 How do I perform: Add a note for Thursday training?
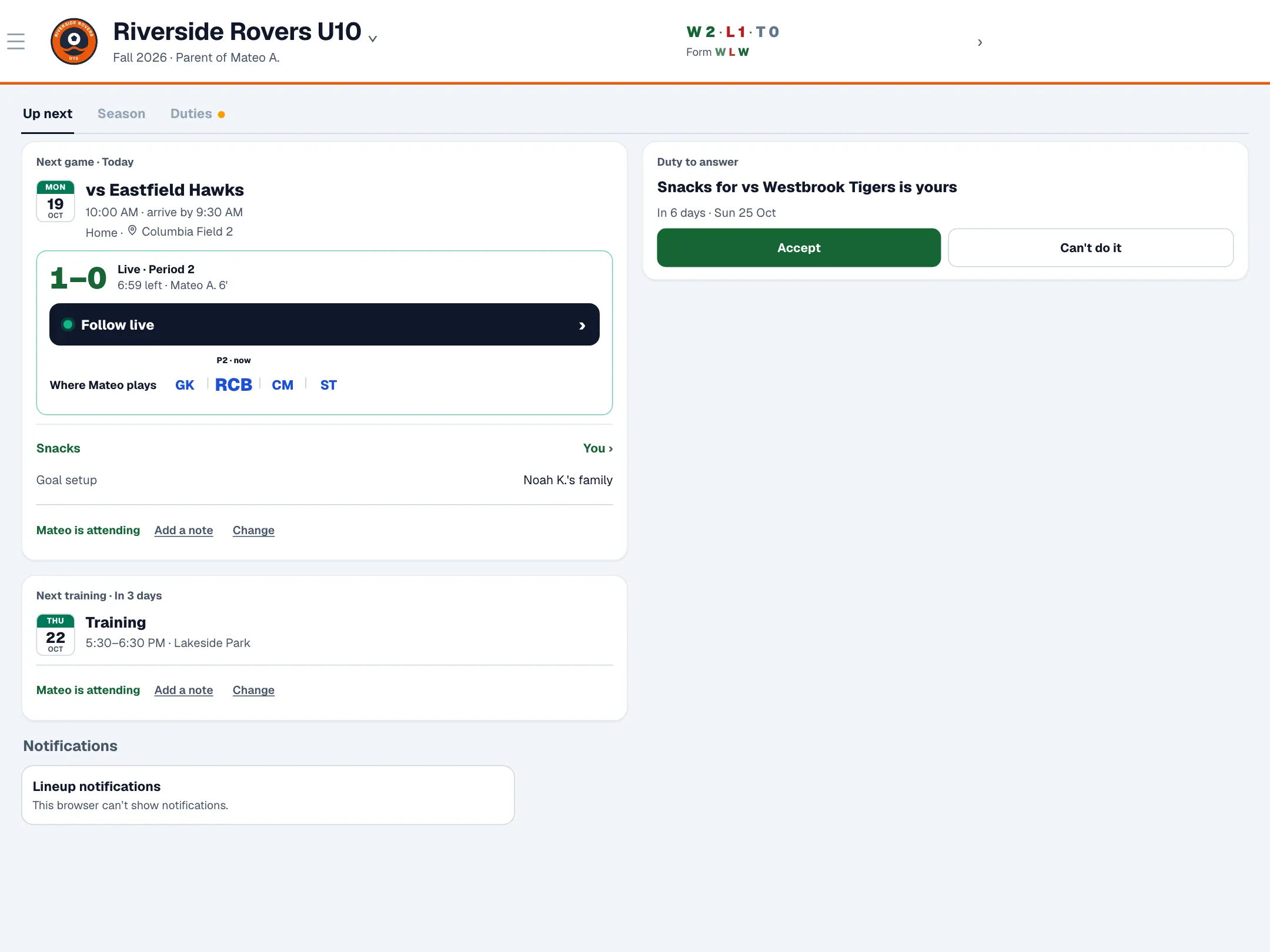pos(183,690)
